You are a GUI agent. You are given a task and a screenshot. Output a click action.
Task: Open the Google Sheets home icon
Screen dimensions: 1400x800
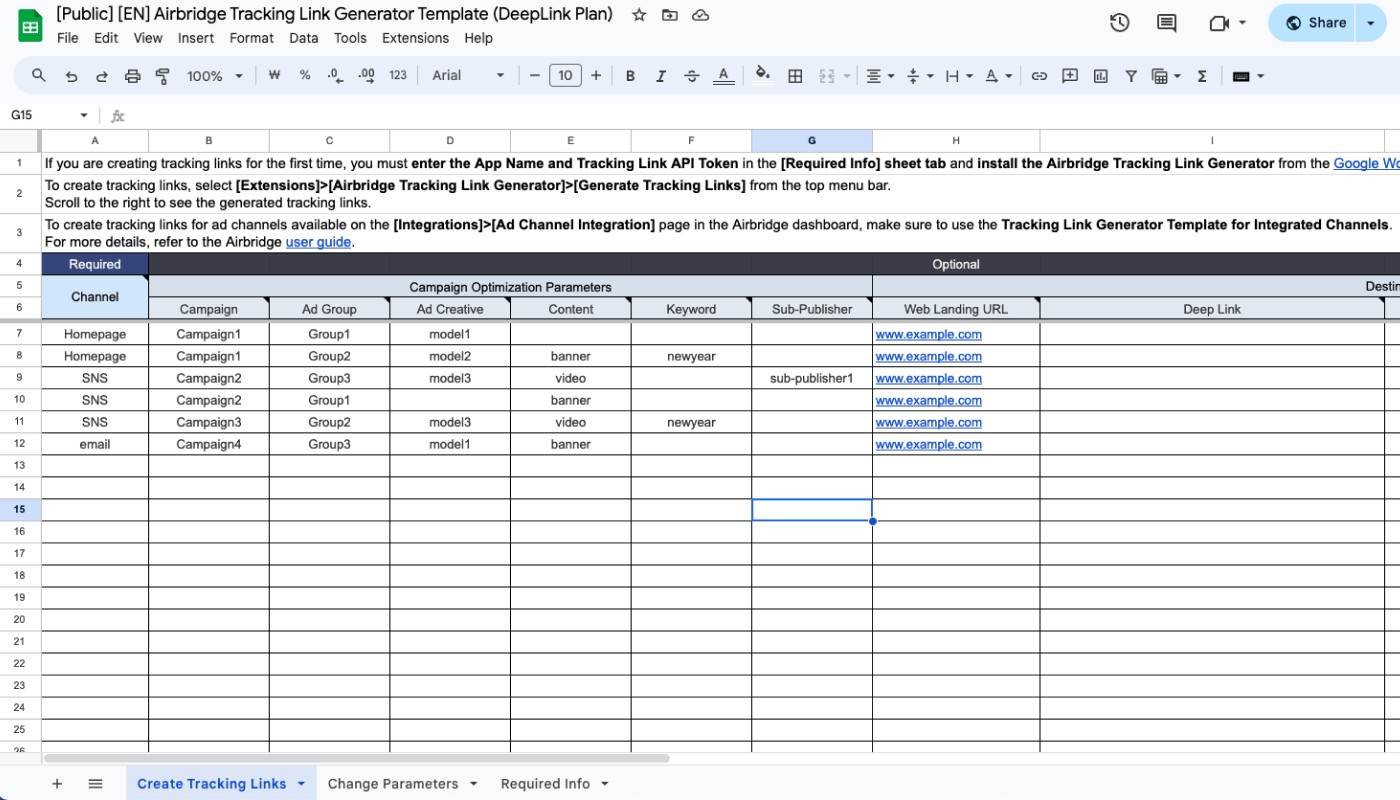(x=30, y=26)
